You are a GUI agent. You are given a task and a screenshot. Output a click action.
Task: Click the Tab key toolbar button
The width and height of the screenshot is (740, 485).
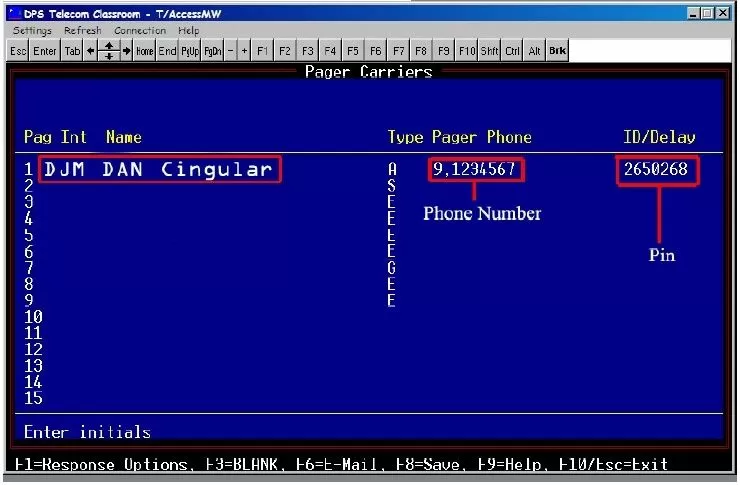click(72, 50)
